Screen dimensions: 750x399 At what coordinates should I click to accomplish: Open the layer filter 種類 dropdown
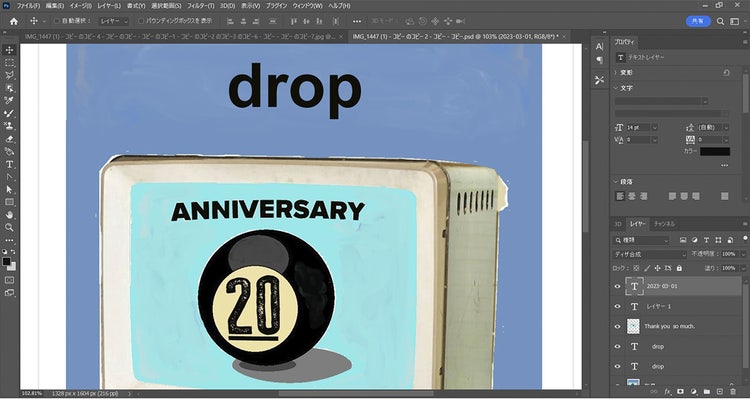[641, 240]
